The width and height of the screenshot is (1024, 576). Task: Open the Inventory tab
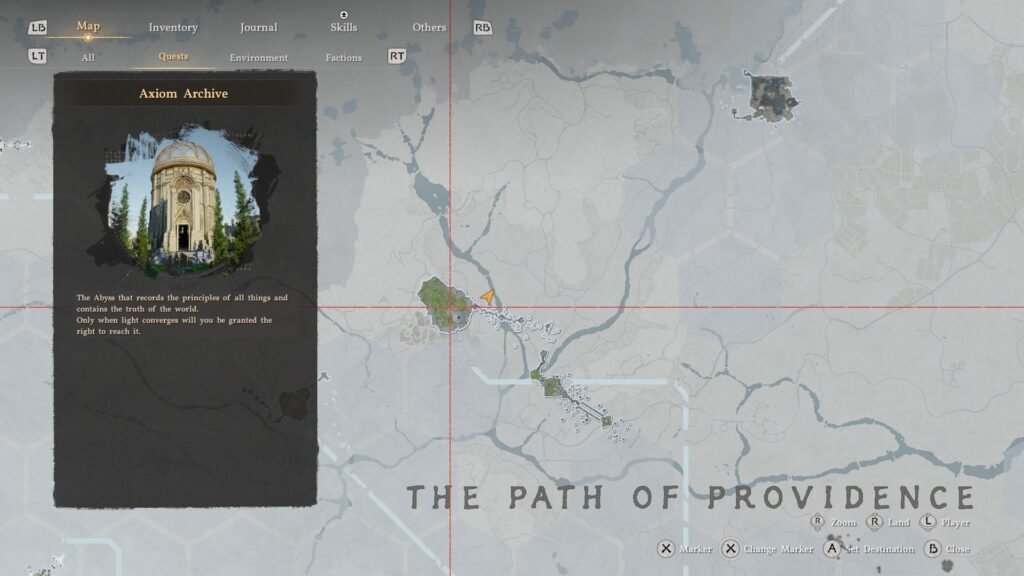point(173,27)
